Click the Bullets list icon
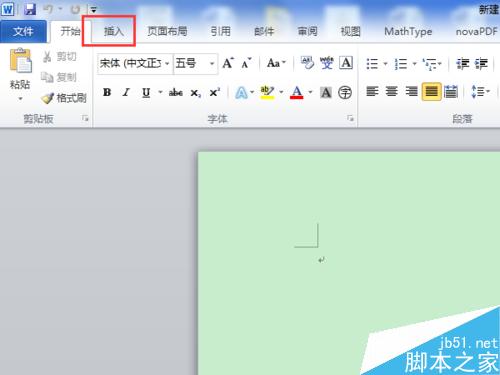 pyautogui.click(x=372, y=63)
